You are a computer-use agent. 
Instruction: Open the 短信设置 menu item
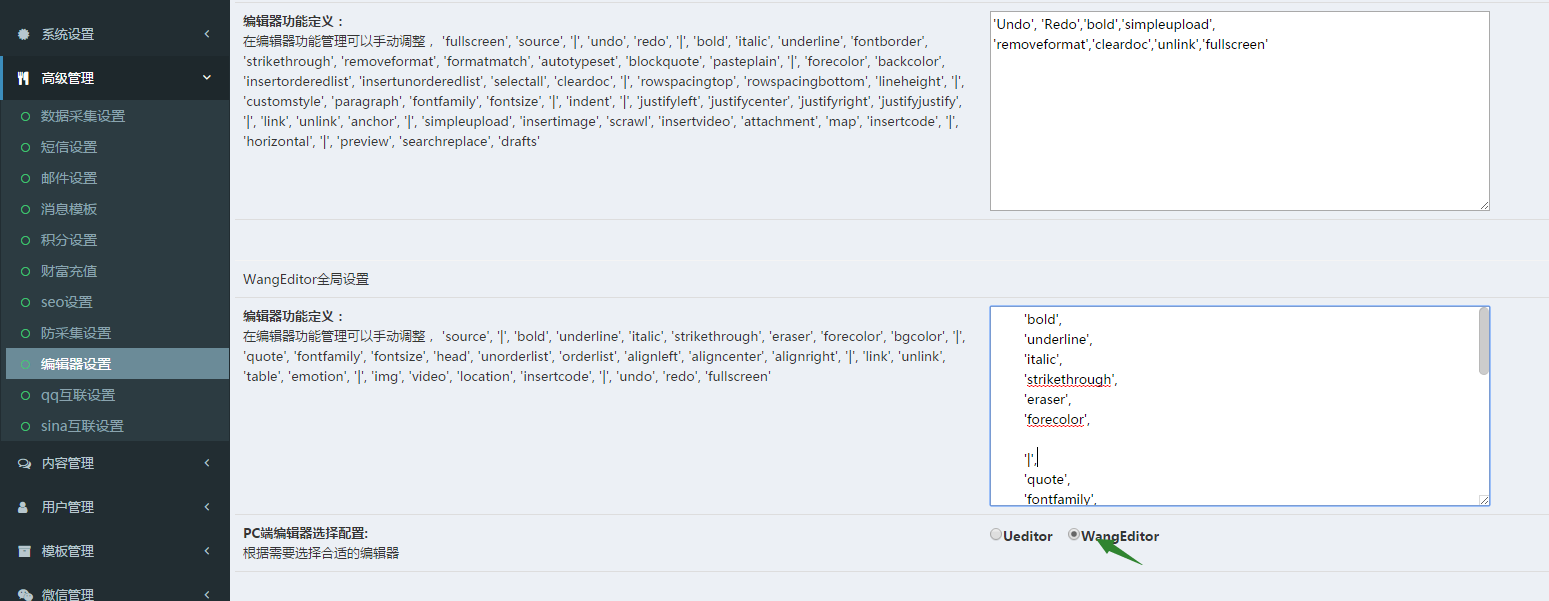[x=69, y=147]
